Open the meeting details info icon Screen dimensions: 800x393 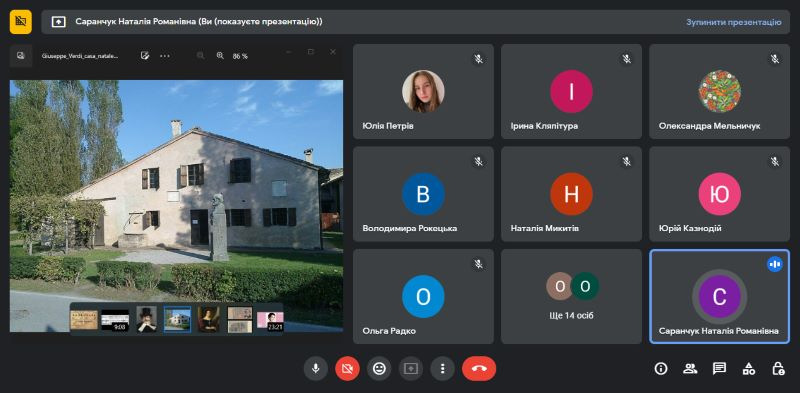(x=661, y=369)
